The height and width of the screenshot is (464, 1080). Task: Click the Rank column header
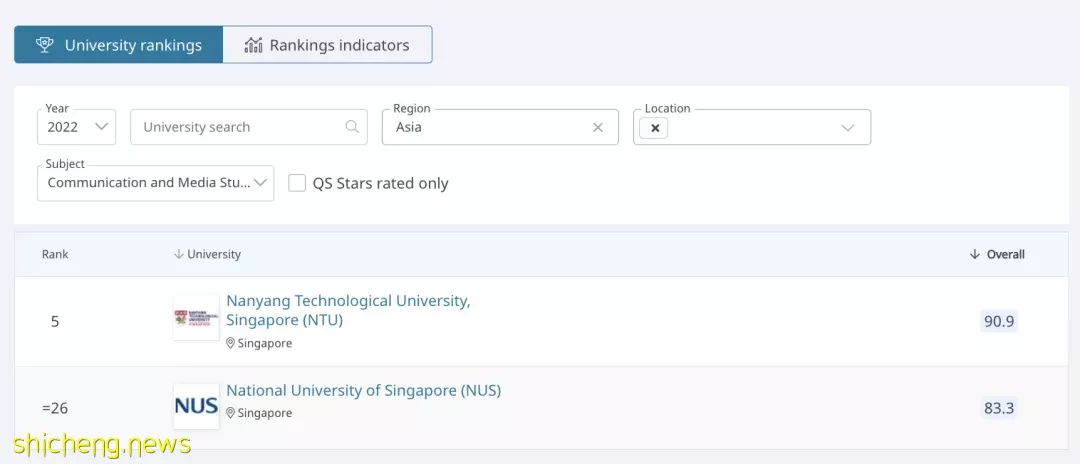click(x=55, y=254)
